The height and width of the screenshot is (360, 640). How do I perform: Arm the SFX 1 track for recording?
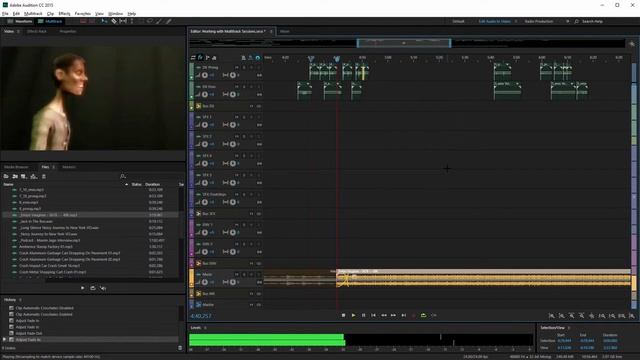tap(251, 117)
